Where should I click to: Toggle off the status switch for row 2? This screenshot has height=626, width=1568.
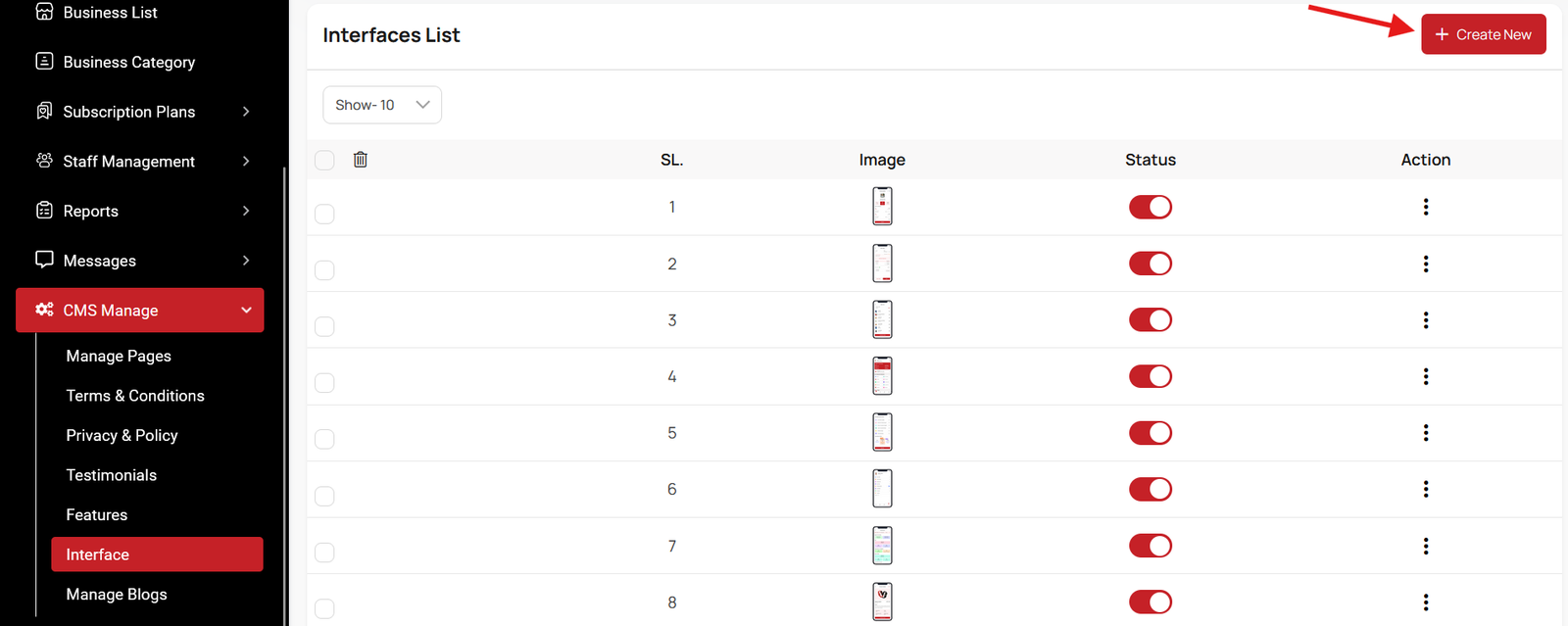(1151, 264)
